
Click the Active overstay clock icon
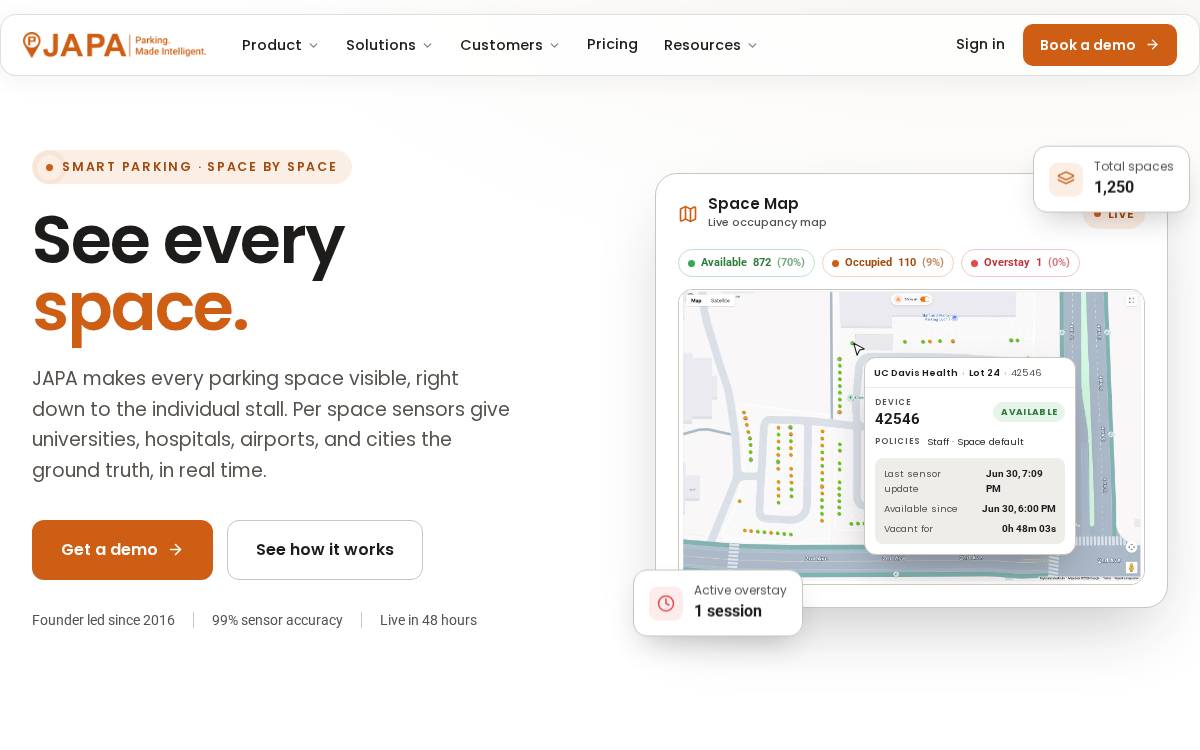[666, 603]
